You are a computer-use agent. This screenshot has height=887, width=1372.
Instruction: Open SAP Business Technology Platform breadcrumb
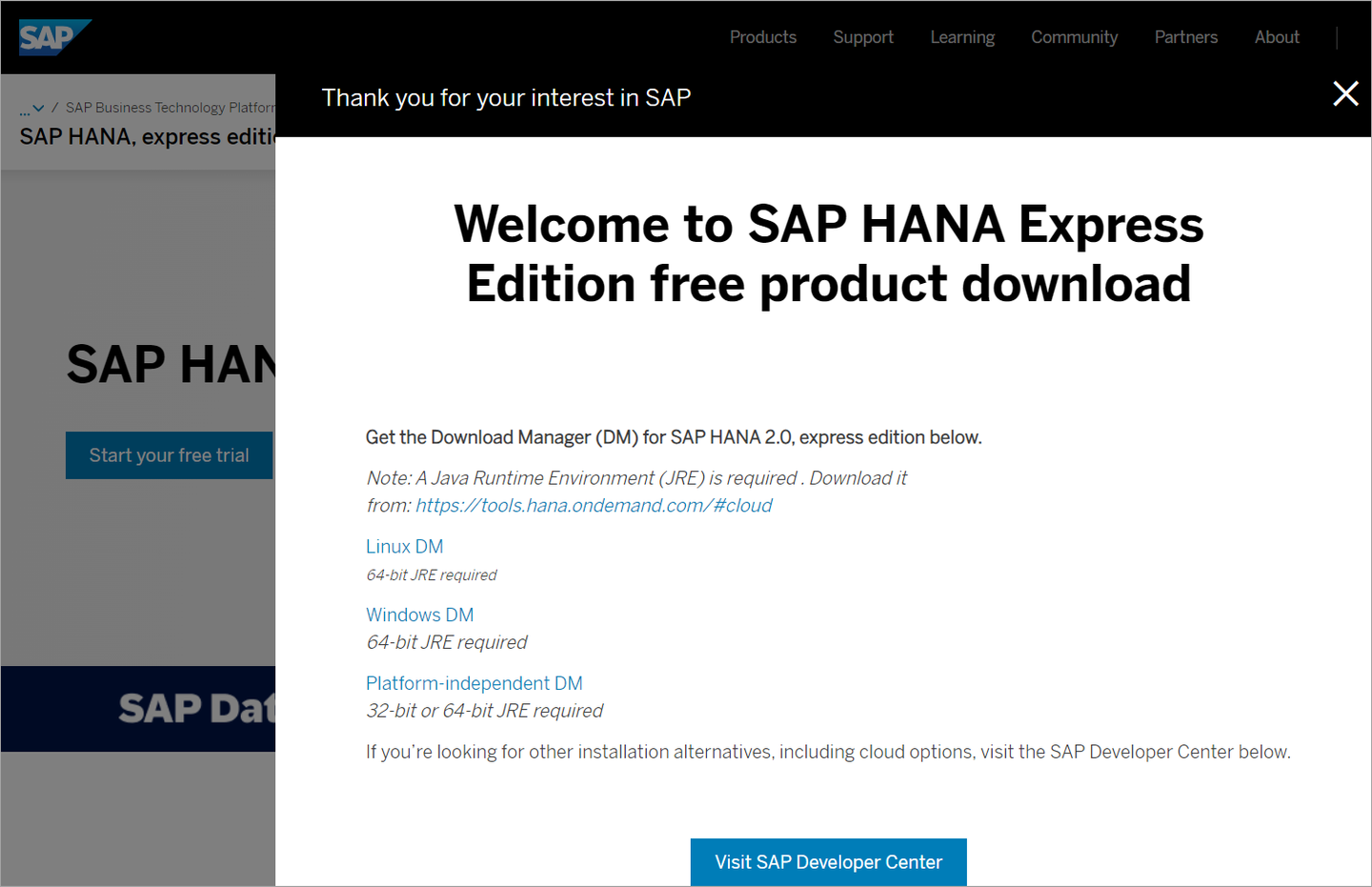[170, 108]
